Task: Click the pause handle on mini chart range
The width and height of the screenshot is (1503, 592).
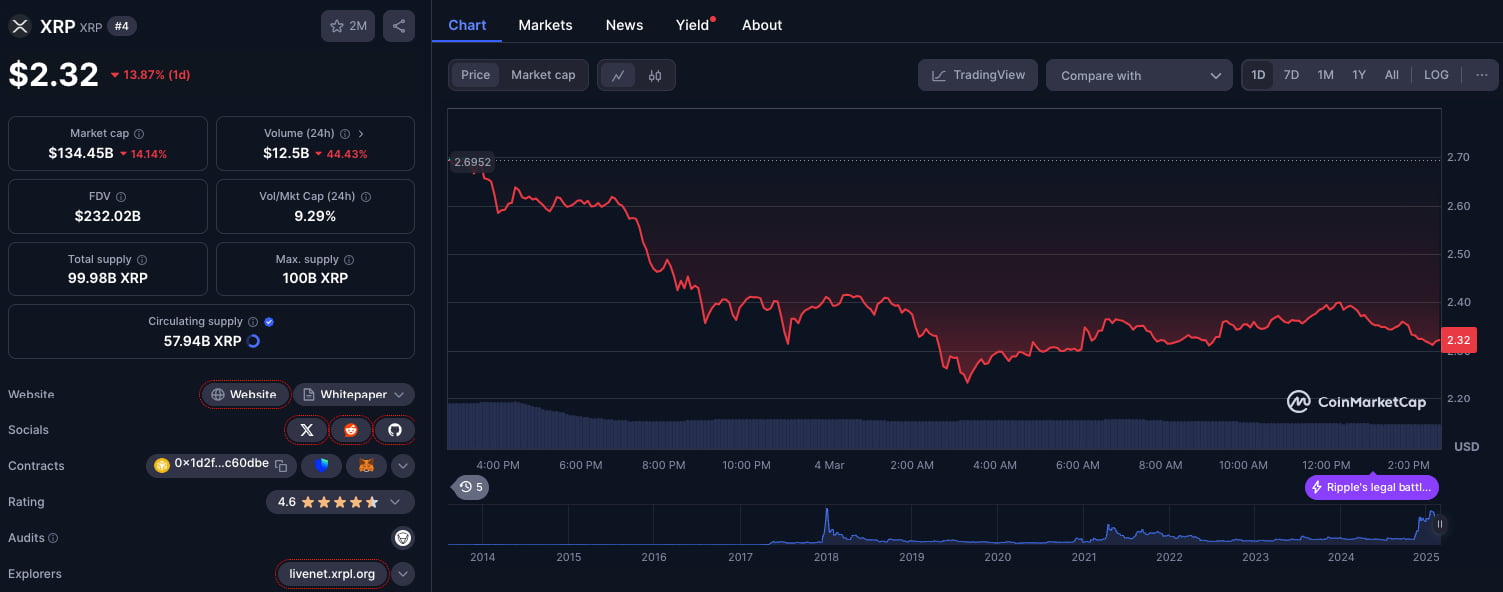Action: [1440, 524]
